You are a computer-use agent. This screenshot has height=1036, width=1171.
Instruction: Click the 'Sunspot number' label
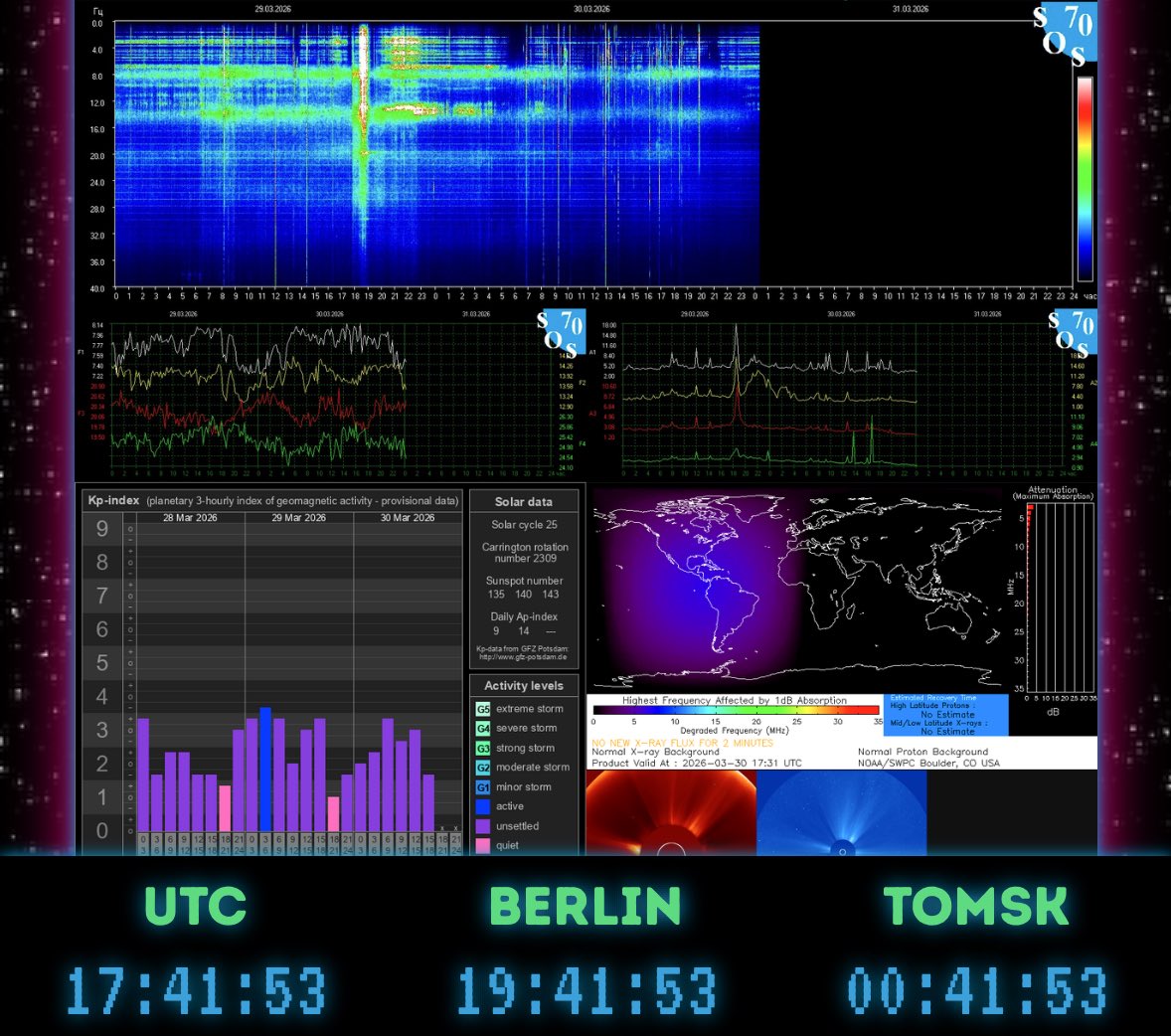click(524, 581)
